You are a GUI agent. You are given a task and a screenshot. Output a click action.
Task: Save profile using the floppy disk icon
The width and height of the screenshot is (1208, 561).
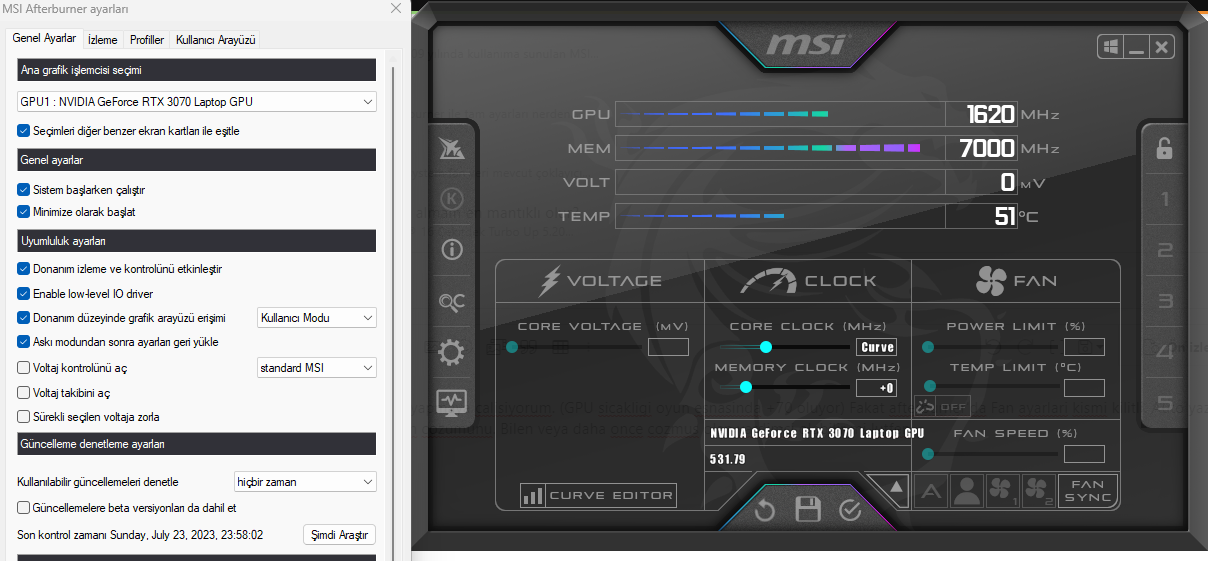(x=807, y=511)
